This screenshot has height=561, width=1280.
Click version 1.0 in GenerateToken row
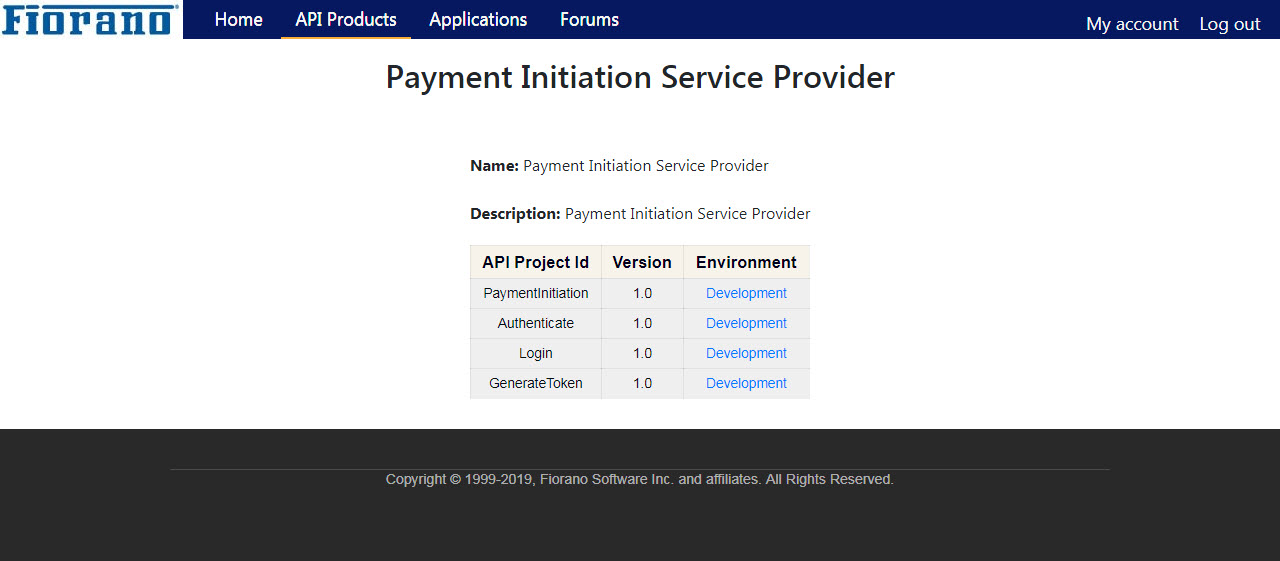click(642, 383)
